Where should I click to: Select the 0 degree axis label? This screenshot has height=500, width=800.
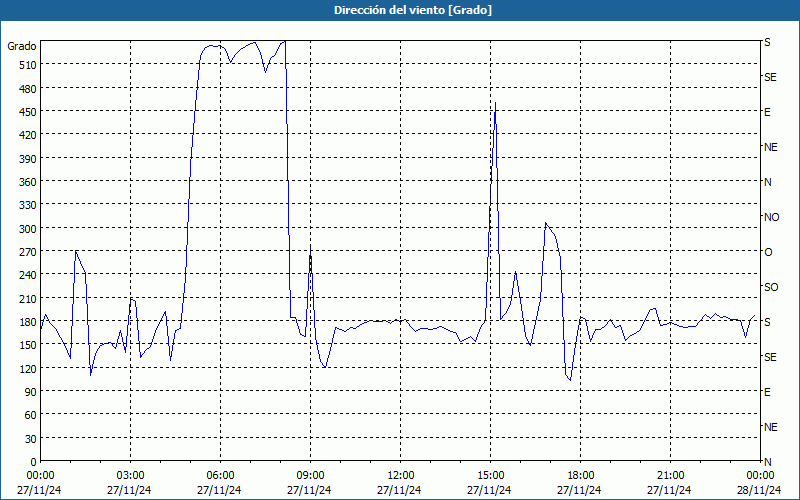coord(34,462)
